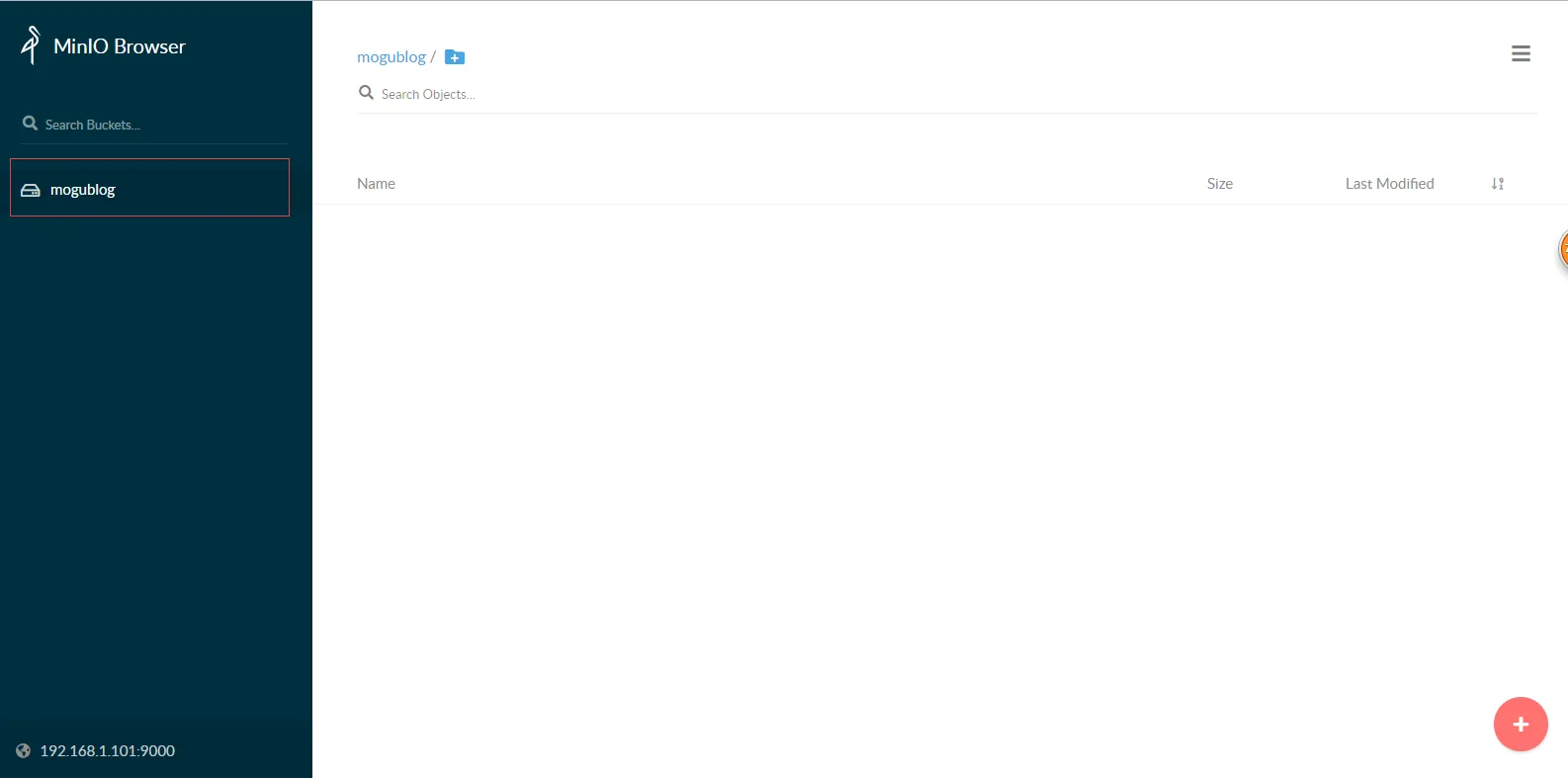Click the drive icon next to mogublog
The image size is (1568, 778).
tap(31, 190)
